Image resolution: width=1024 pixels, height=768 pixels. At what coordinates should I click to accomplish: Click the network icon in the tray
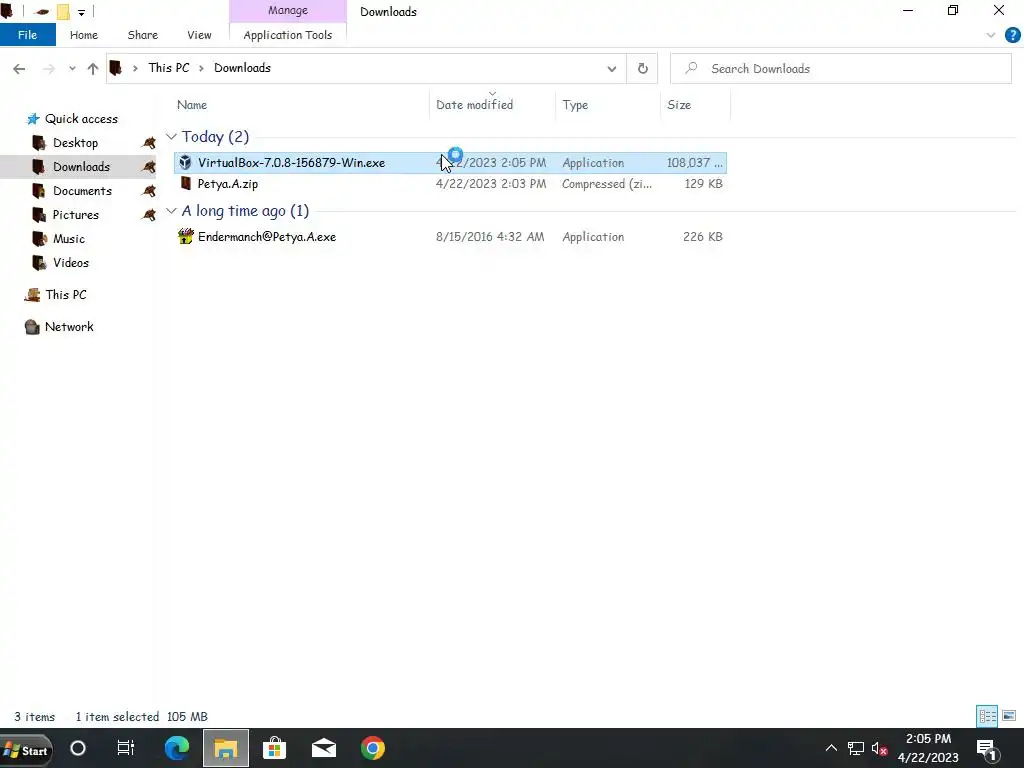[856, 748]
